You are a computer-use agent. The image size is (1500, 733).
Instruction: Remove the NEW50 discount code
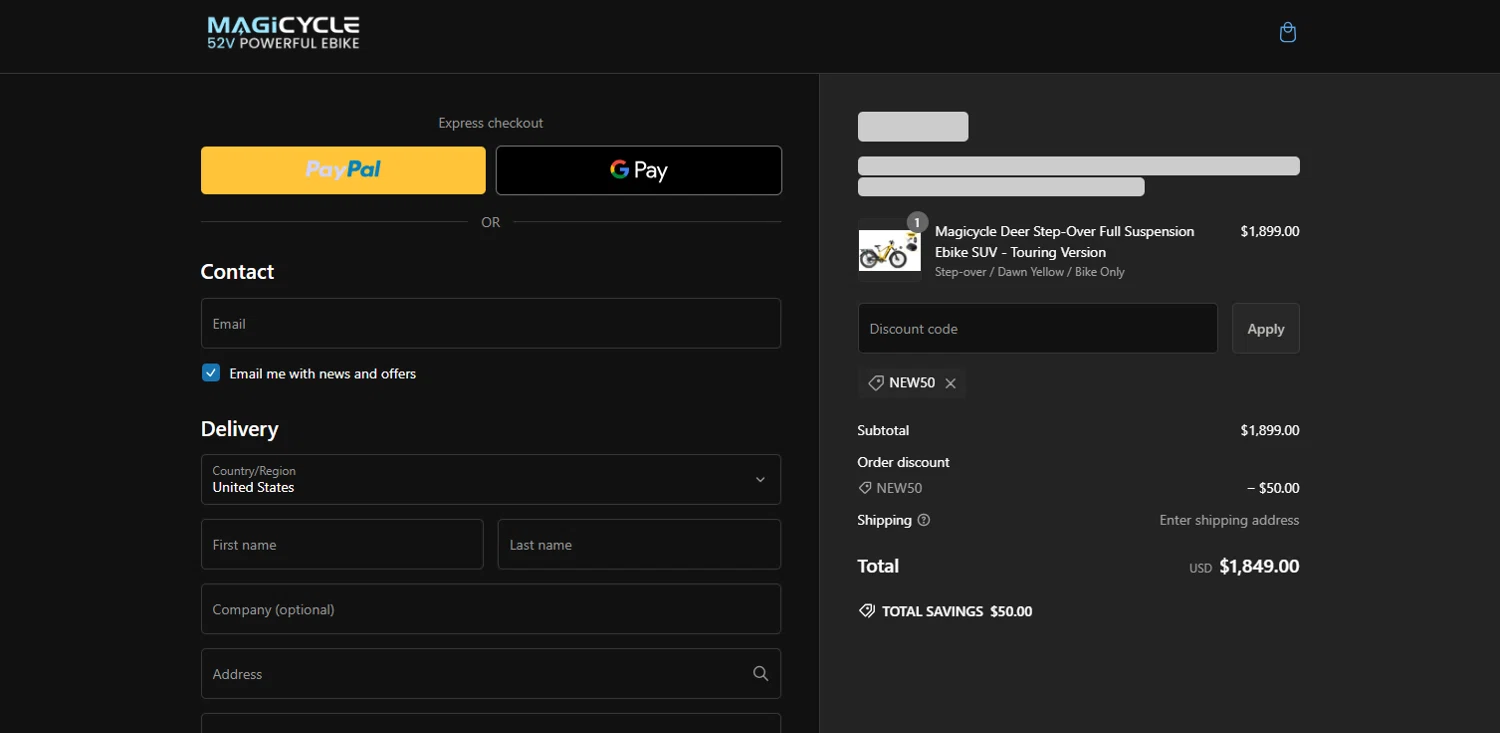950,383
